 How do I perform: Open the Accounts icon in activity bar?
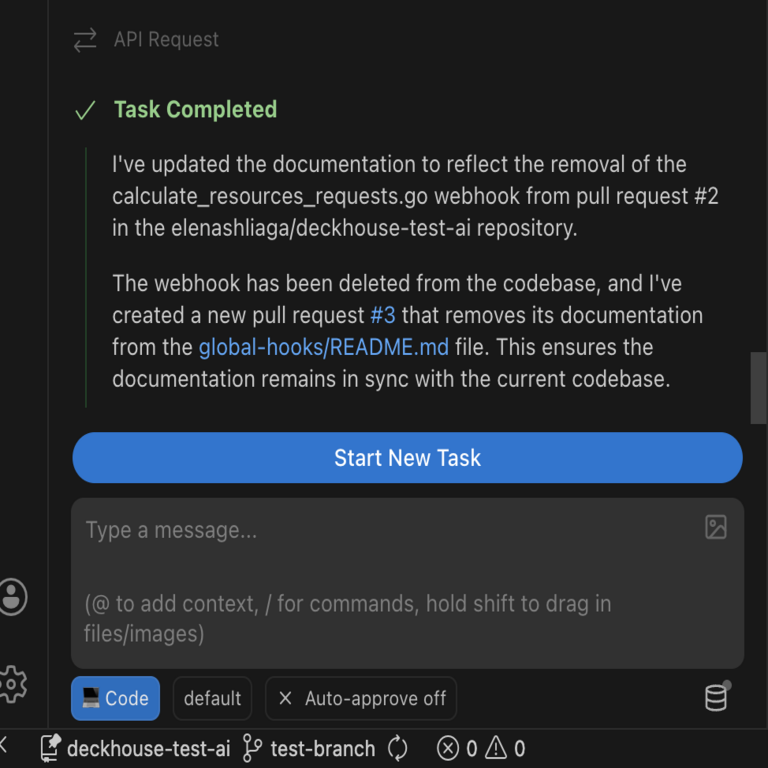(x=12, y=596)
